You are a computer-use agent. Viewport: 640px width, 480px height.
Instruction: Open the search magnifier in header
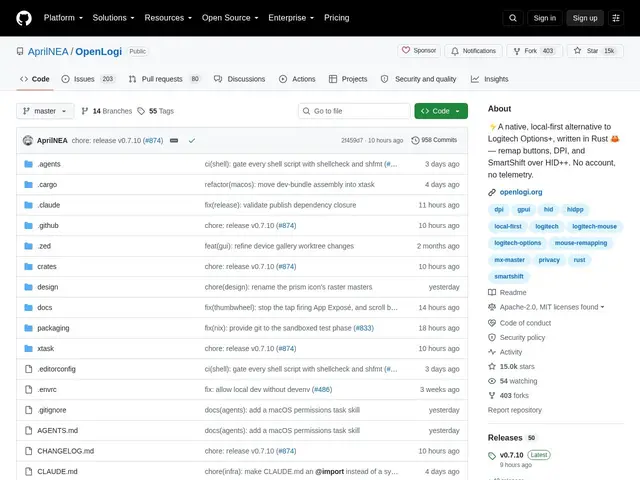[513, 18]
